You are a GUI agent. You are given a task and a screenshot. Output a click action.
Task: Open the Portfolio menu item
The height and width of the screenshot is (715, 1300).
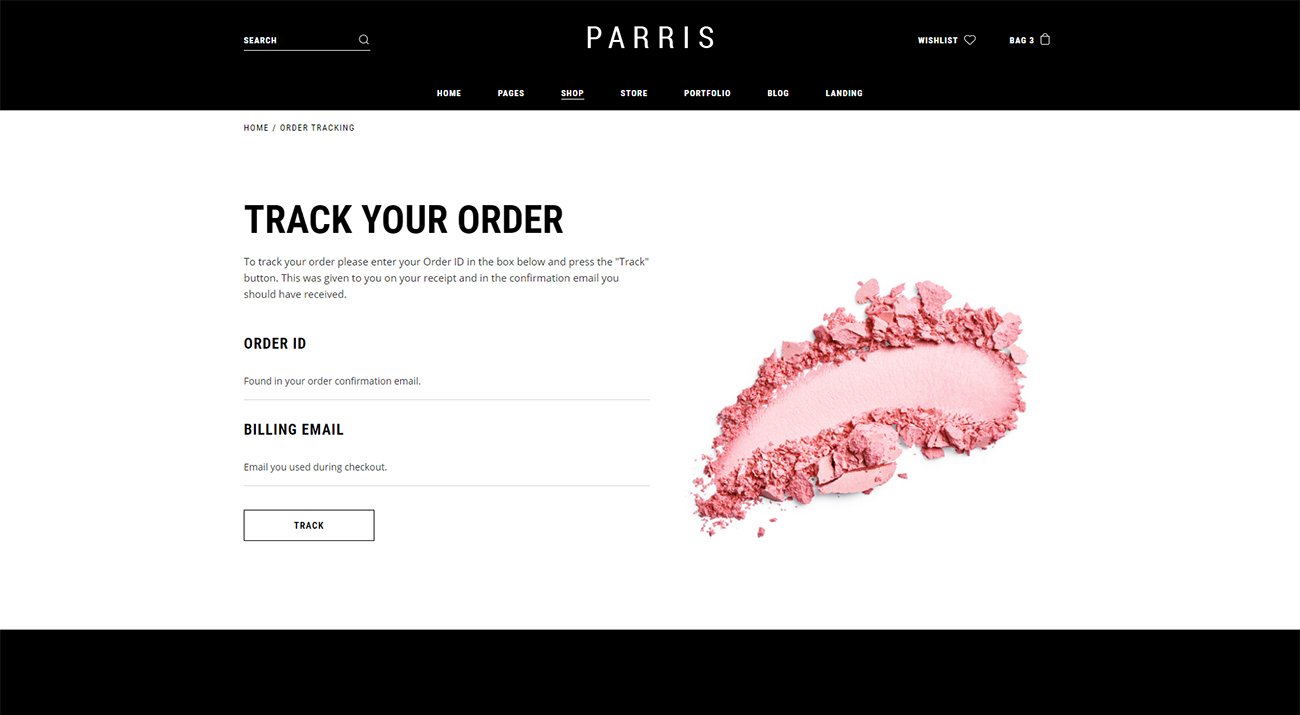point(707,93)
